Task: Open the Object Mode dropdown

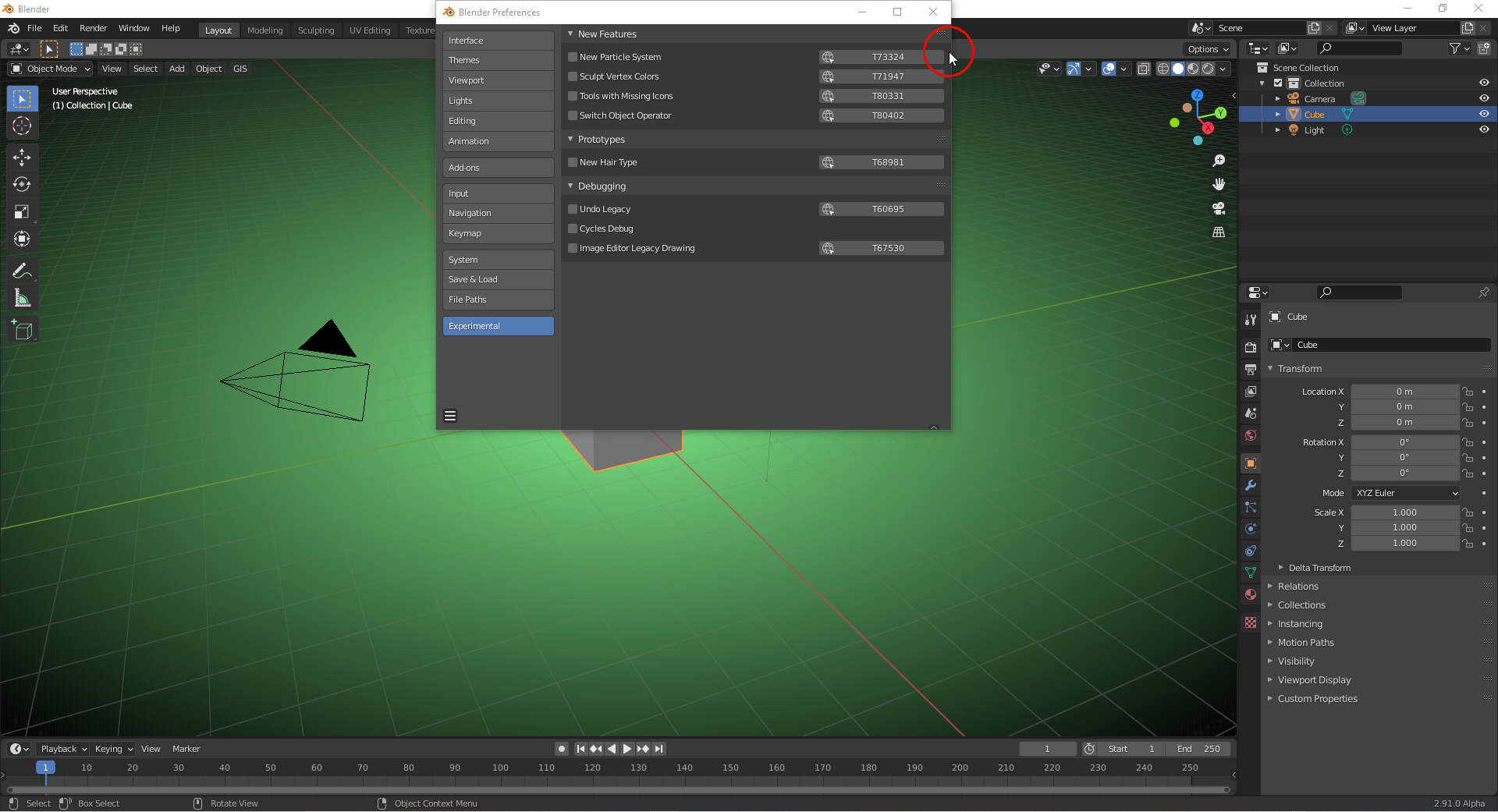Action: click(x=50, y=69)
